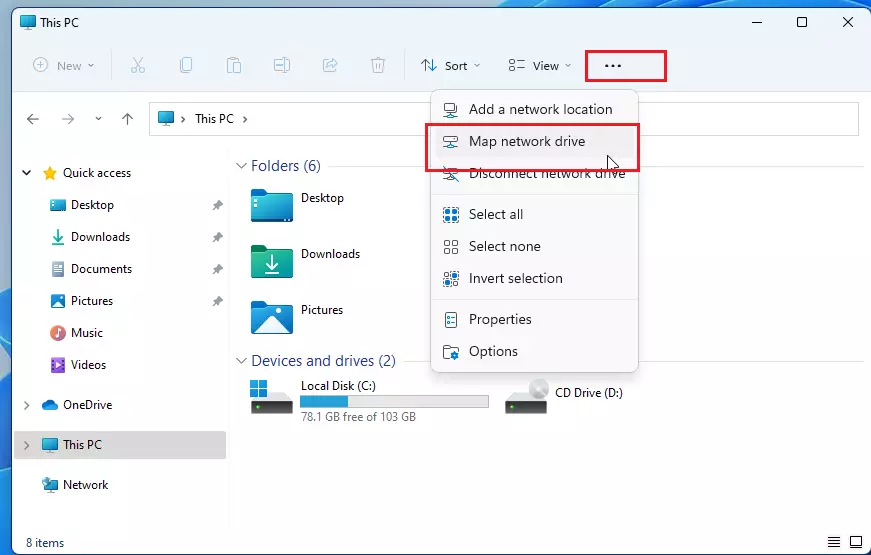Expand the OneDrive tree node
The image size is (871, 555).
click(x=26, y=405)
